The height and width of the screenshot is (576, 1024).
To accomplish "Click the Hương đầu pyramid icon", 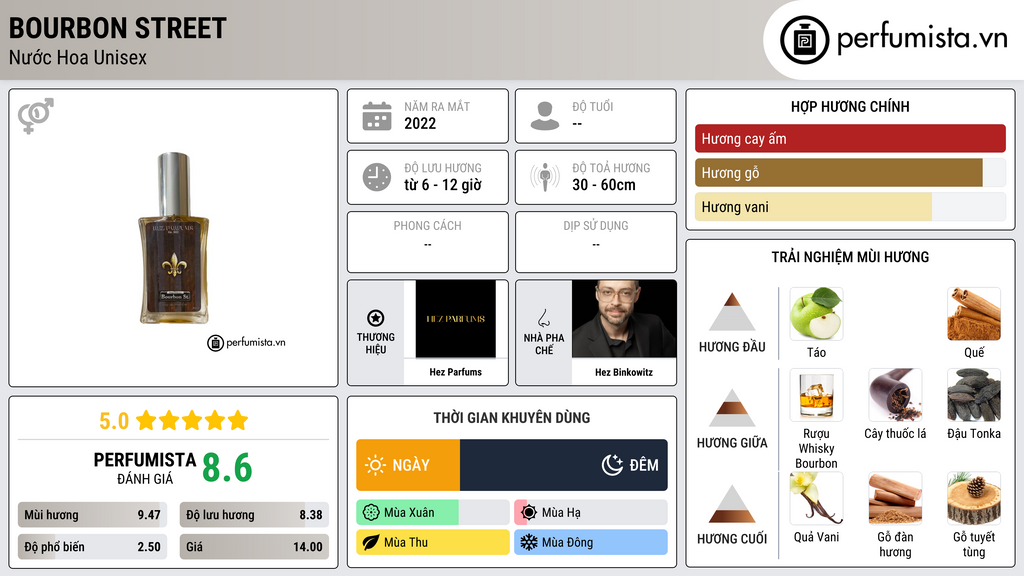I will [x=732, y=312].
